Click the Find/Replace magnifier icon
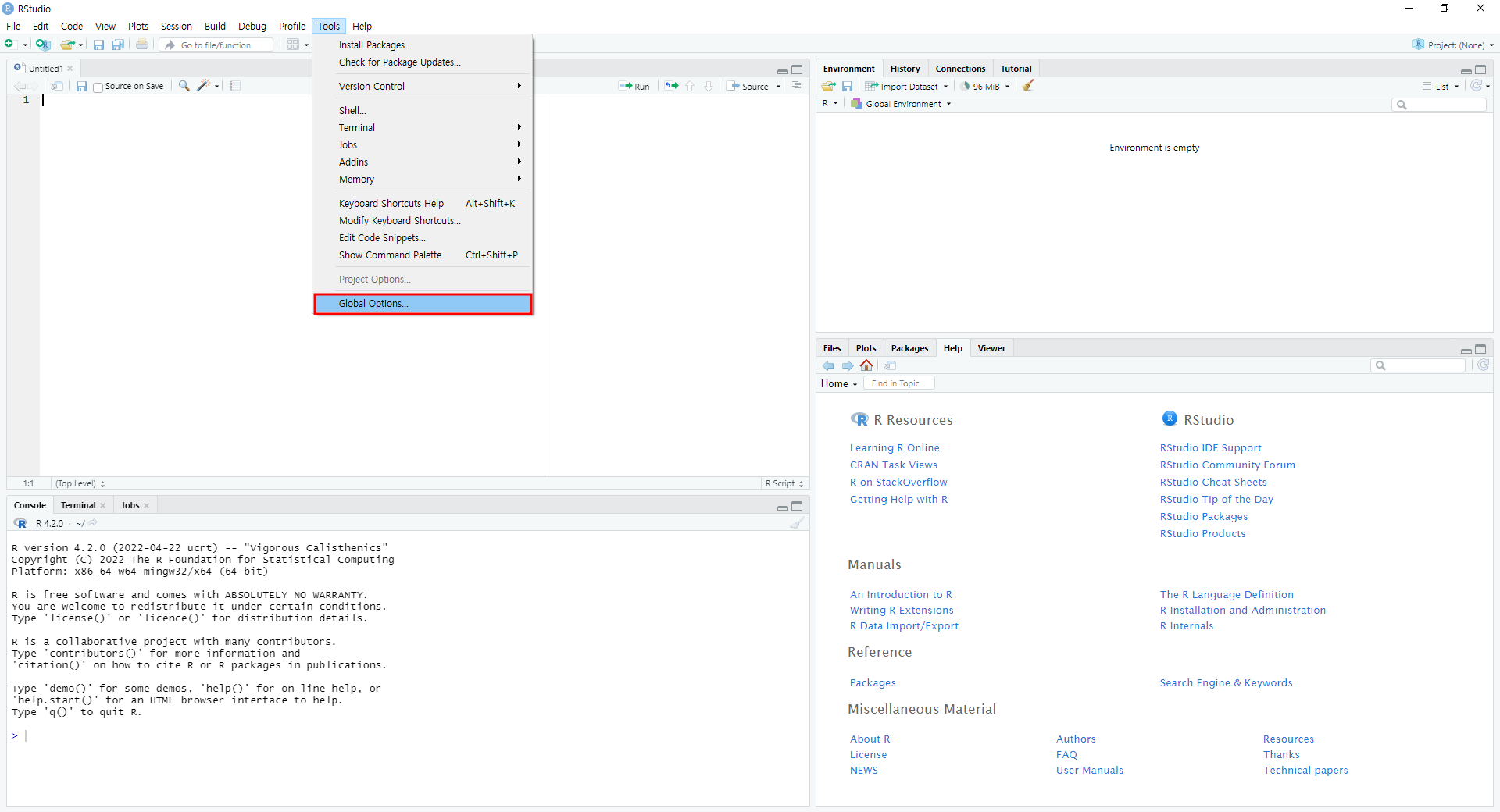 pos(184,86)
